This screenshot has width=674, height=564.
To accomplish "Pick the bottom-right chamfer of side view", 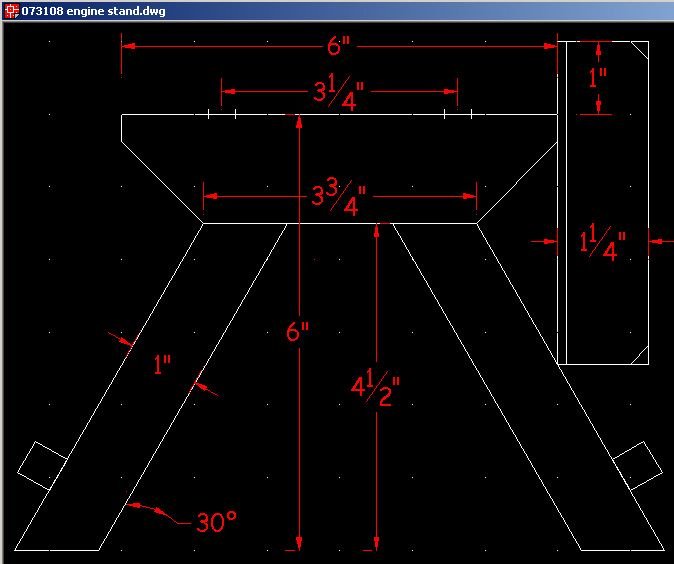I will (638, 354).
